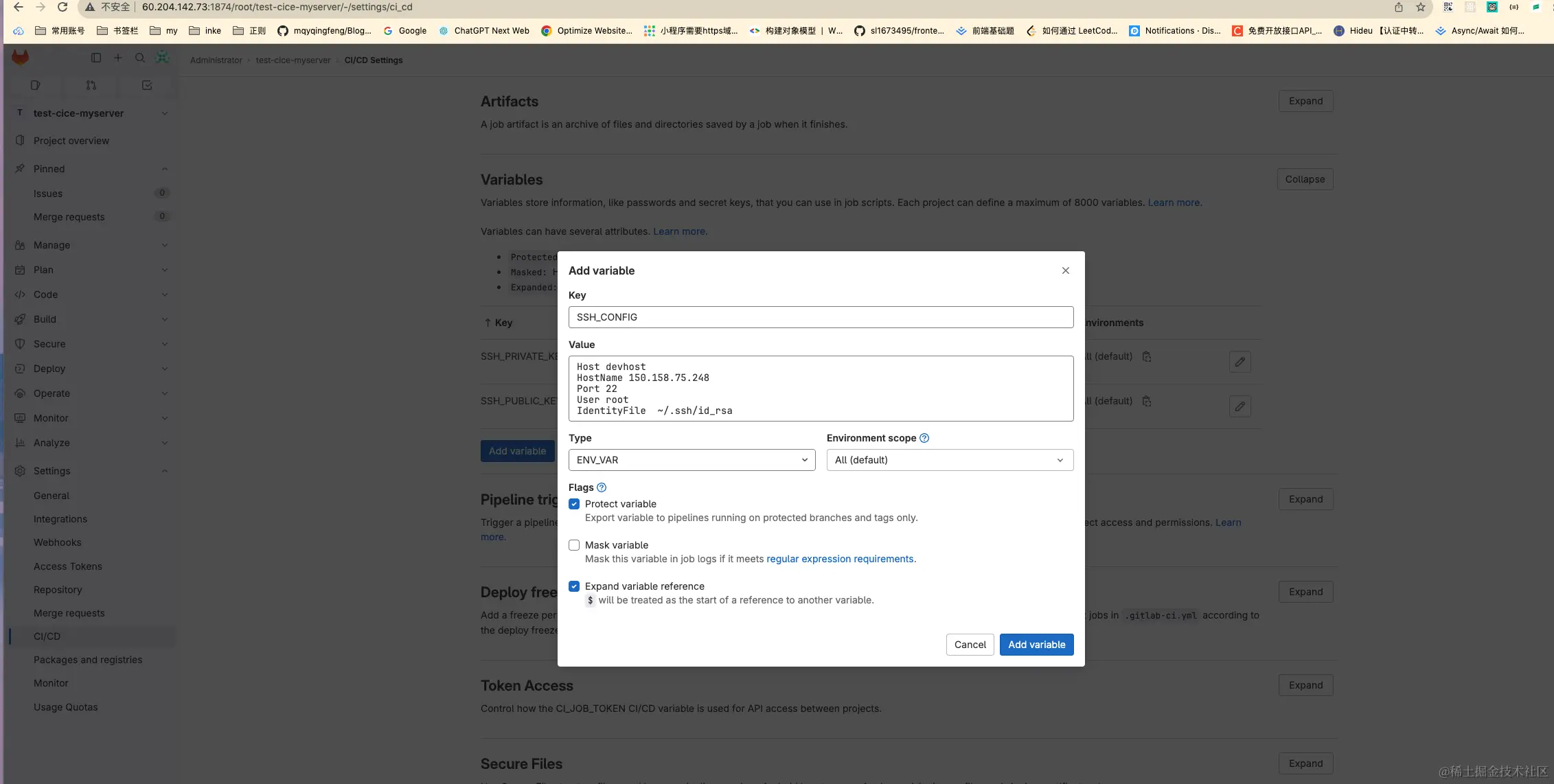Open search with magnifier icon
Screen dimensions: 1554x784
tap(140, 58)
